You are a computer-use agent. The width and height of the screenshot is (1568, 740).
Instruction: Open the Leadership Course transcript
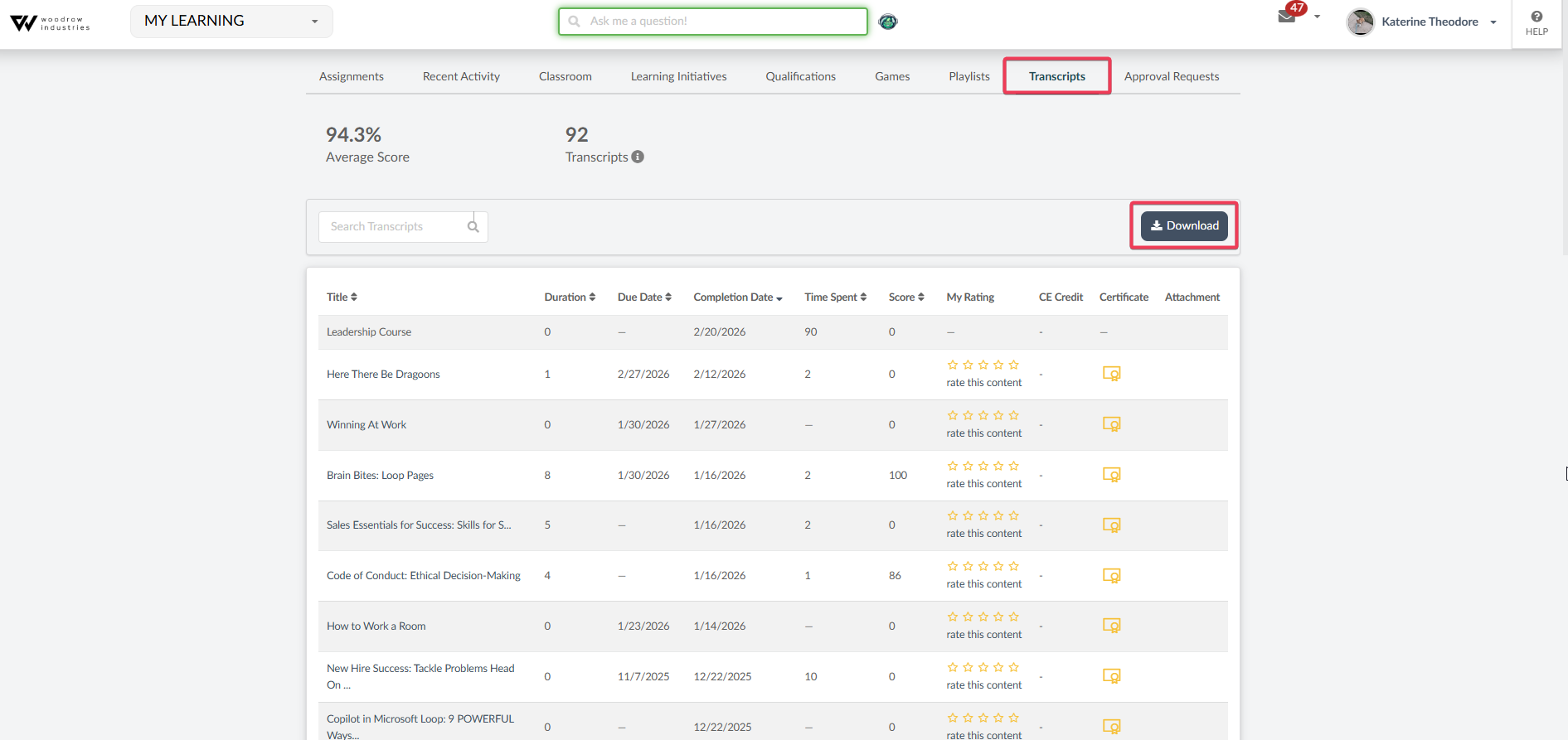coord(369,331)
